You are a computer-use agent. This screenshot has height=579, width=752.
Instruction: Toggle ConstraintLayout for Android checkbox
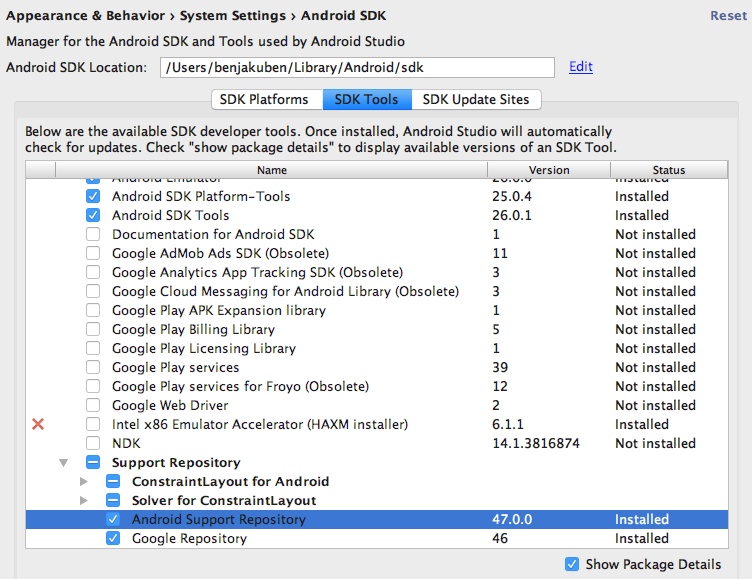point(113,481)
